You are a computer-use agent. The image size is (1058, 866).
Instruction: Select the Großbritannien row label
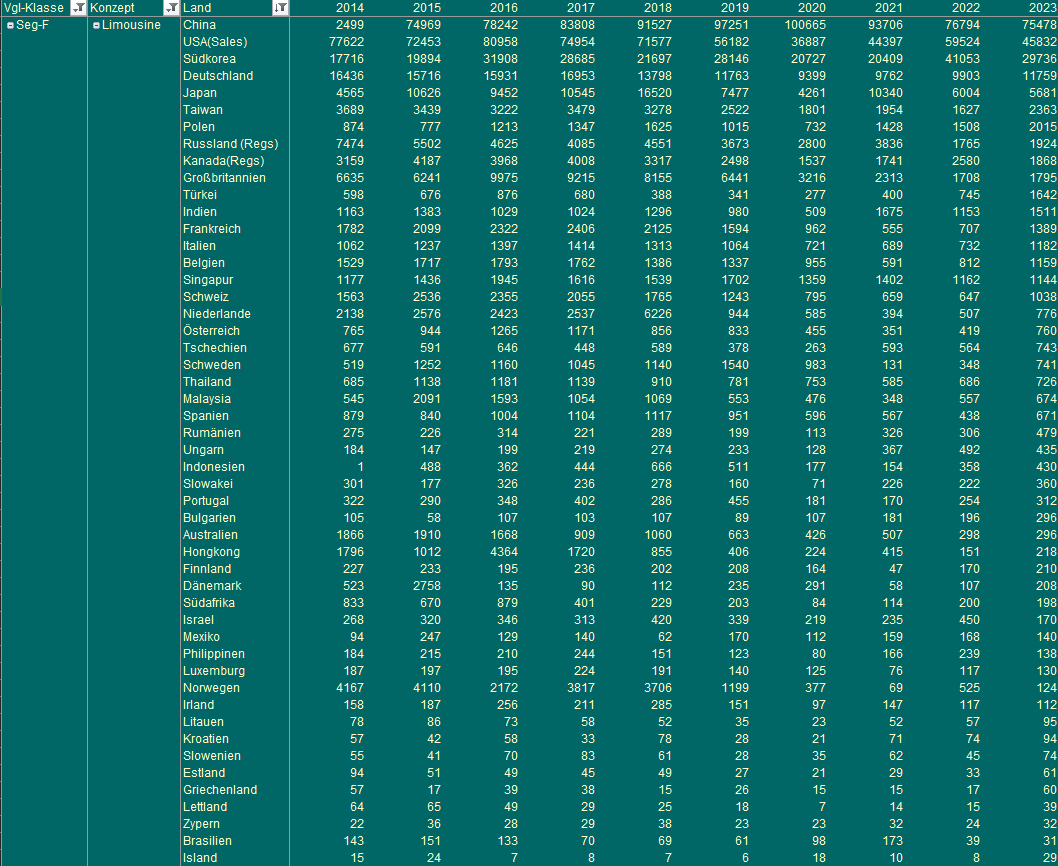point(224,178)
